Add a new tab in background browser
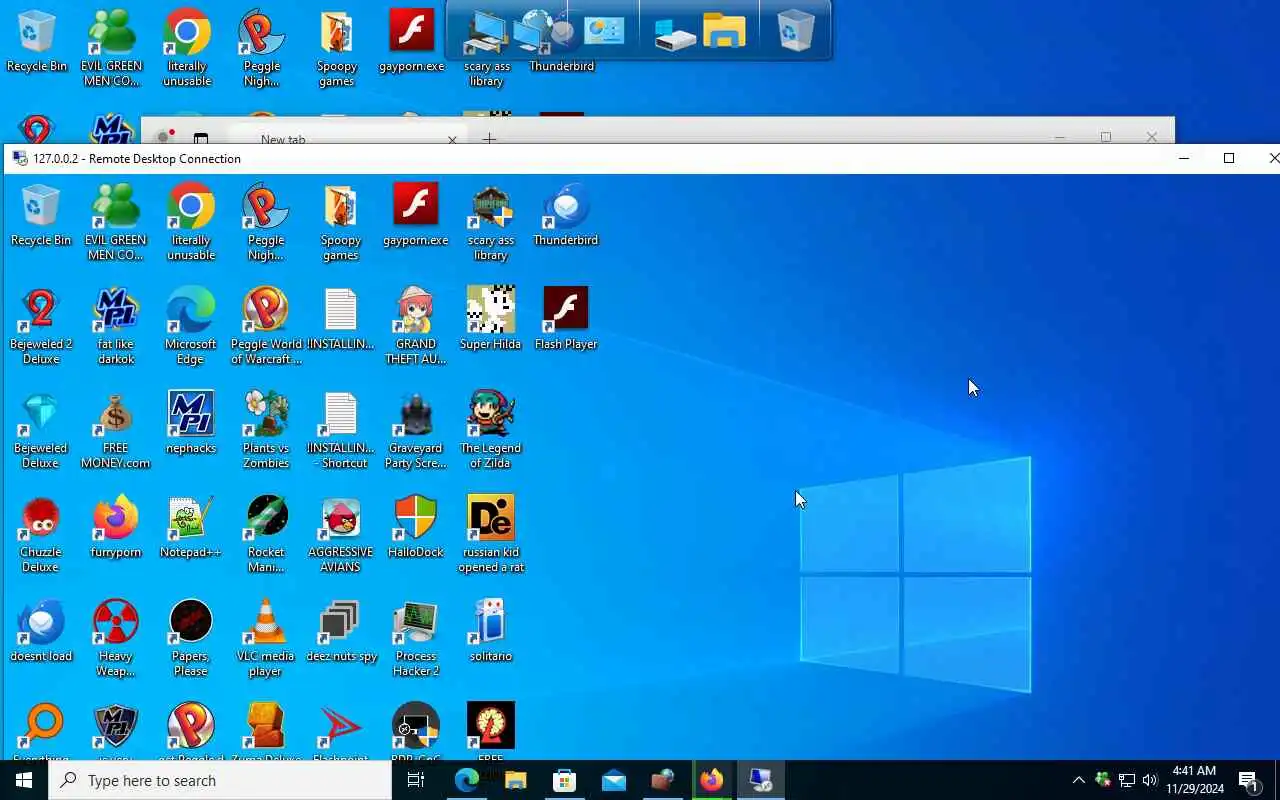This screenshot has height=800, width=1280. [x=489, y=138]
